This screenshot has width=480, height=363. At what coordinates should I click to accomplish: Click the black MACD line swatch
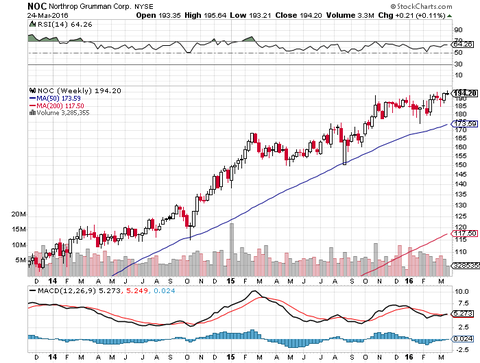(32, 291)
